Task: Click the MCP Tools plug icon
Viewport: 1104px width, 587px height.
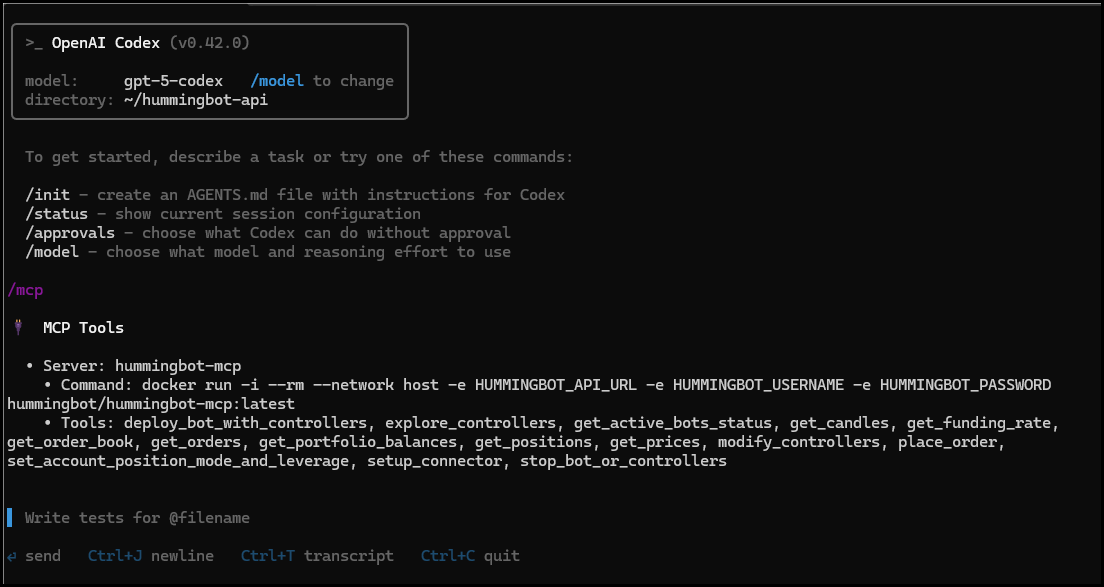Action: [x=16, y=327]
